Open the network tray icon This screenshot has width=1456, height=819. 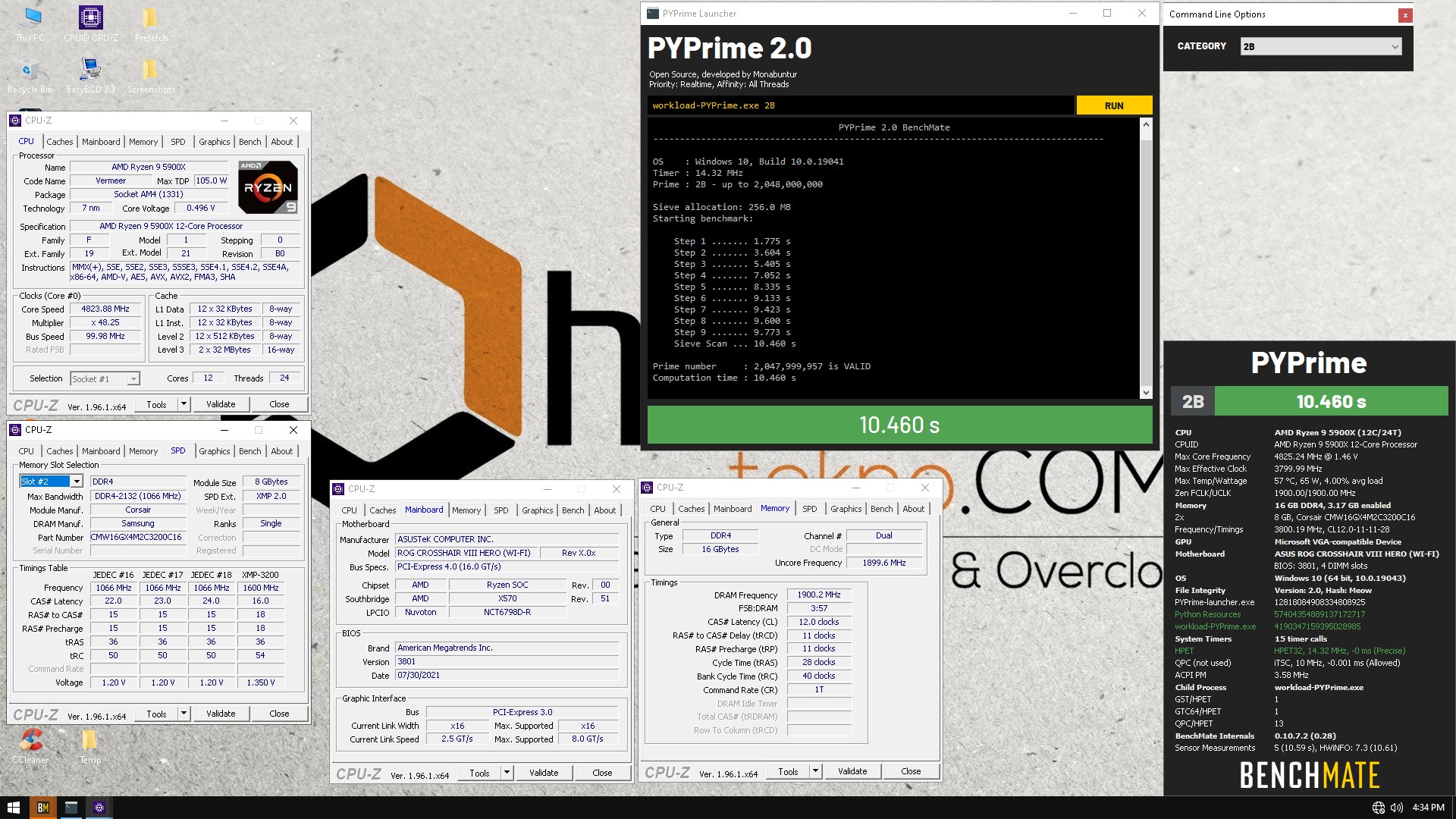(x=1378, y=808)
